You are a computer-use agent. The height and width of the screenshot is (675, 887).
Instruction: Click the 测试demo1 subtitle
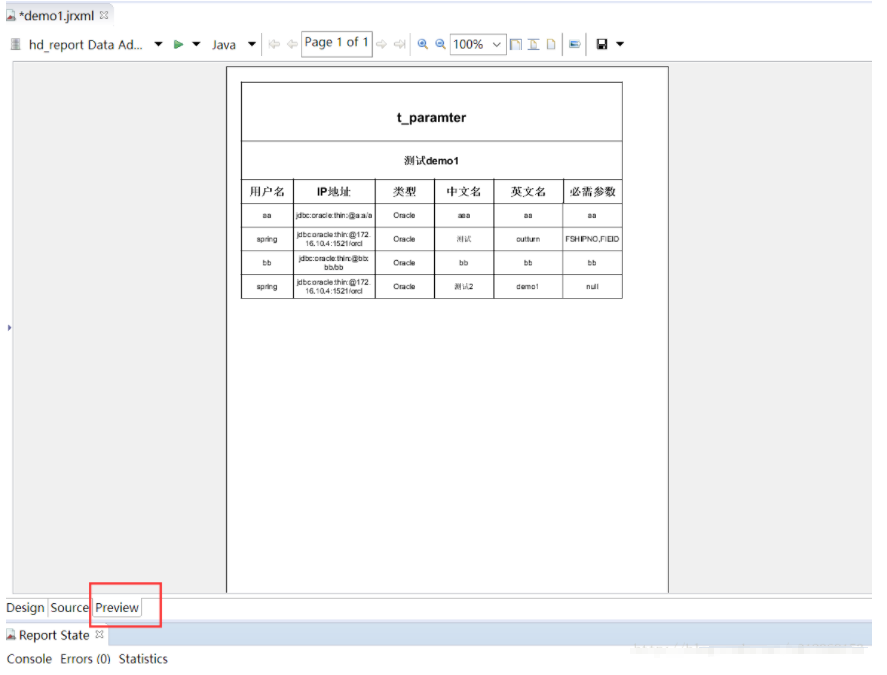tap(432, 161)
